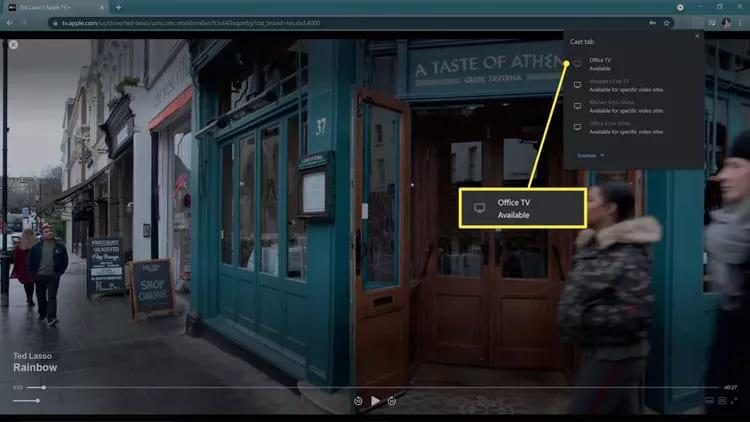Click the round icon in the title bar
Viewport: 750px width, 422px height.
(680, 7)
